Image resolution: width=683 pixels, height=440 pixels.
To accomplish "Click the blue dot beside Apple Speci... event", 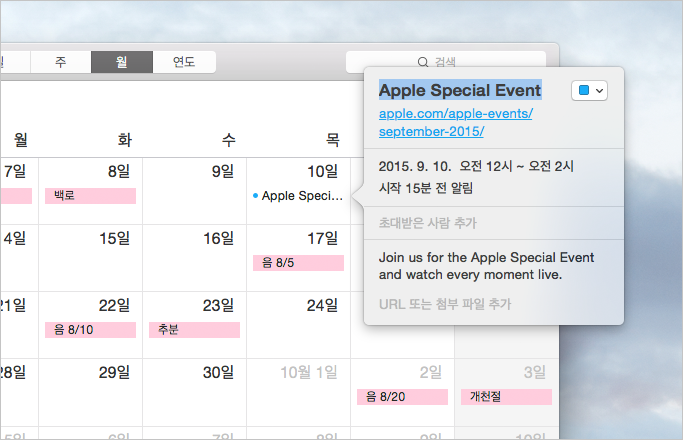I will [x=255, y=196].
